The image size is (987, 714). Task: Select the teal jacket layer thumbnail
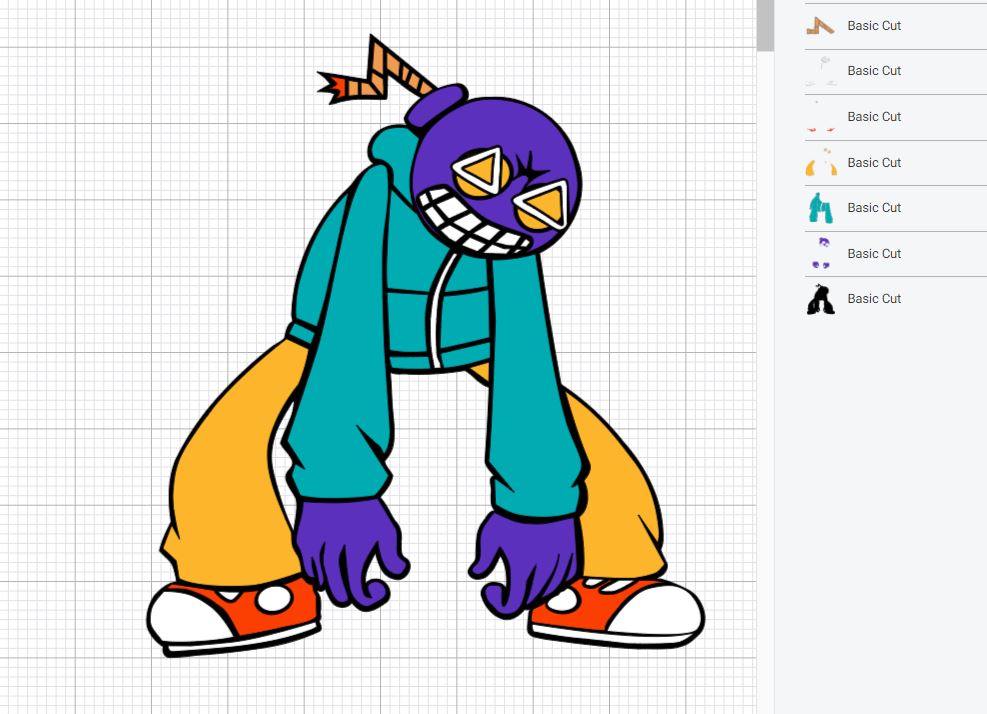pyautogui.click(x=820, y=208)
